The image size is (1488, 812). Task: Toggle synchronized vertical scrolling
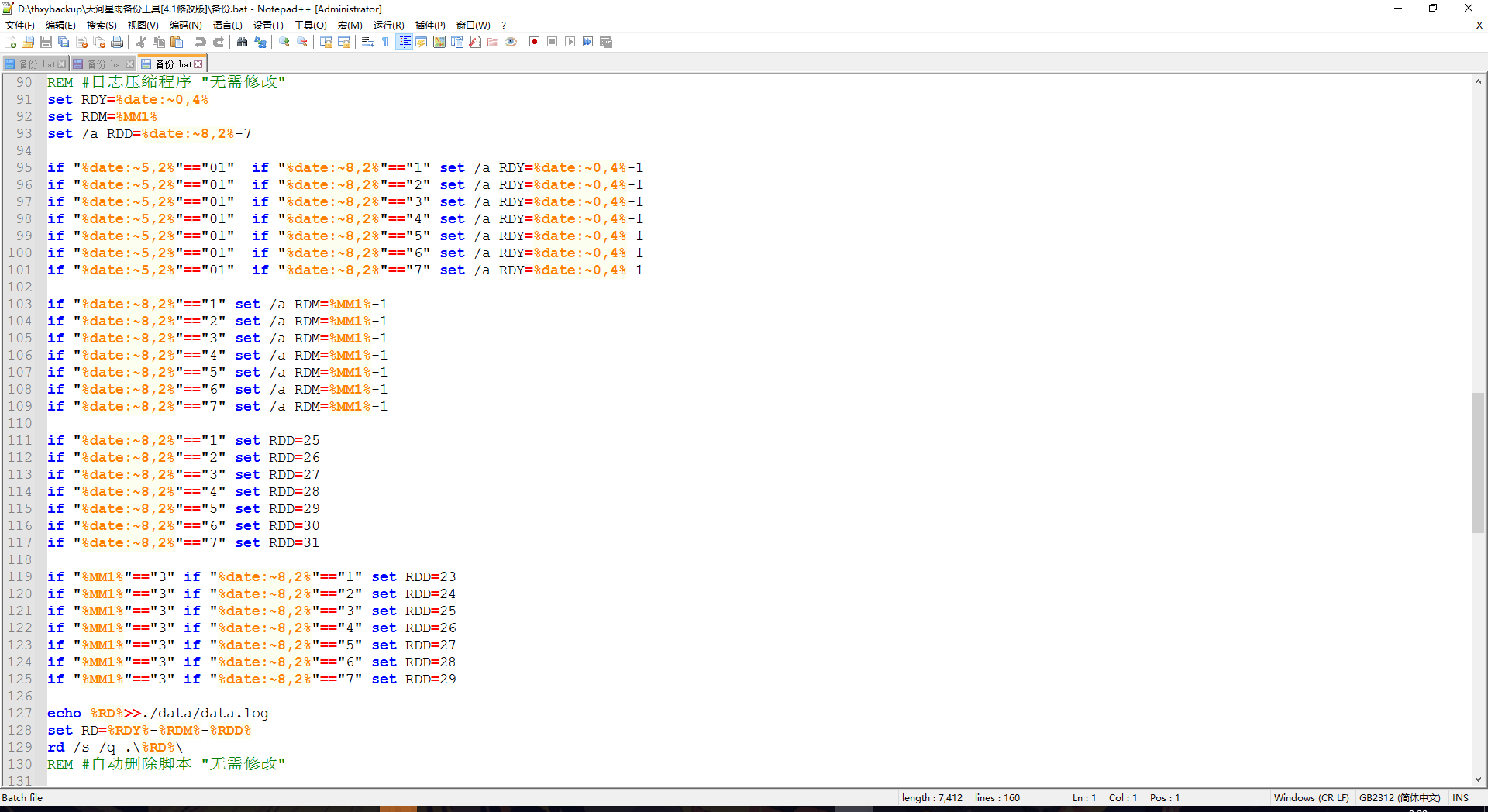326,42
